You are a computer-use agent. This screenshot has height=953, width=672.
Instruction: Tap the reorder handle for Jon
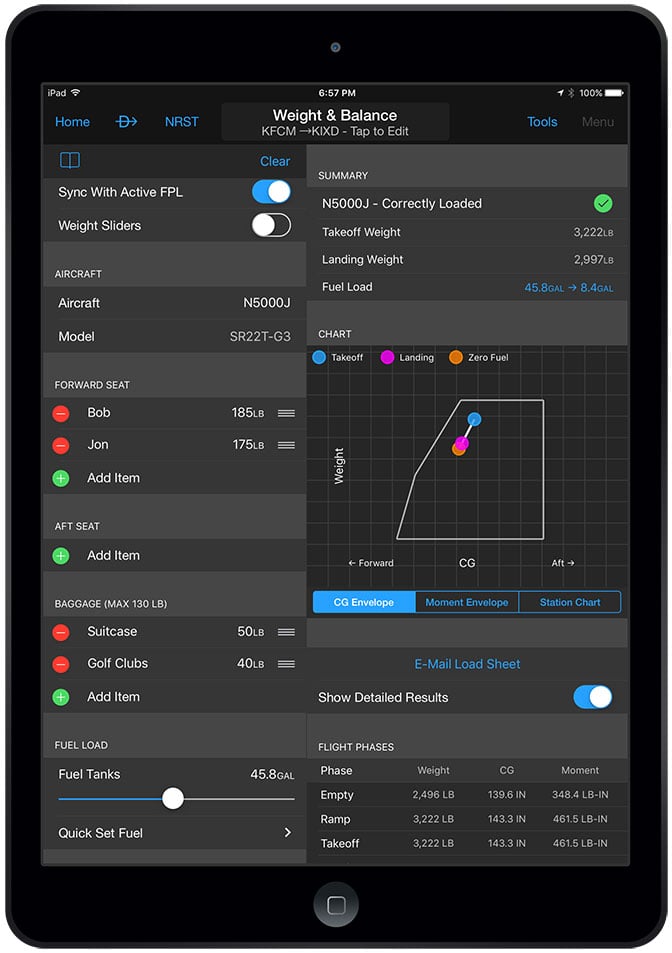click(286, 445)
